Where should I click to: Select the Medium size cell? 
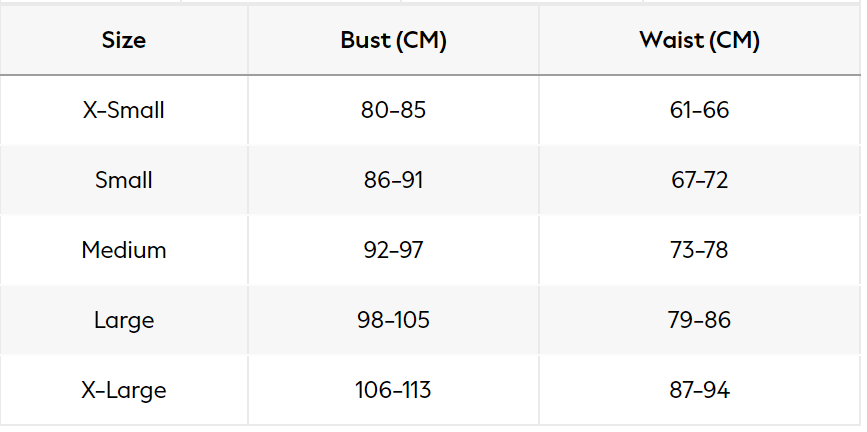click(124, 250)
